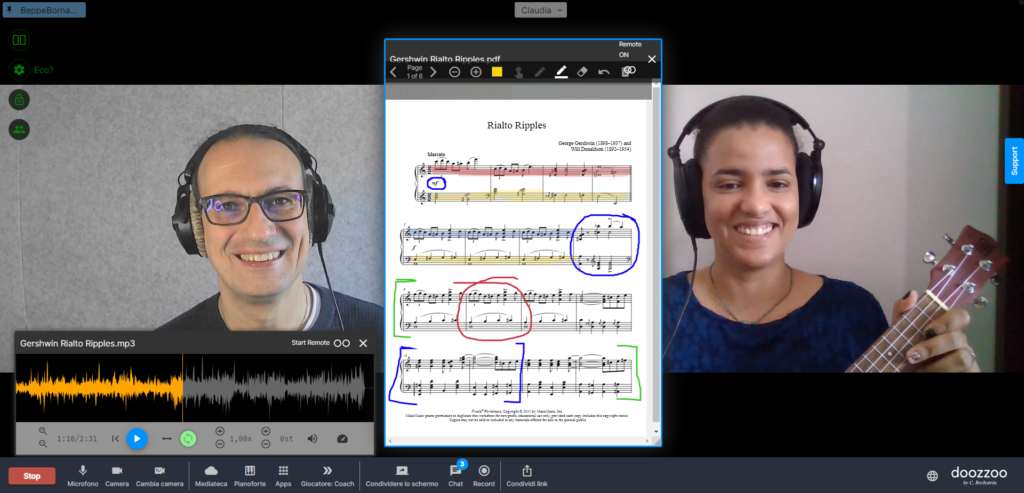Zoom in the PDF with plus icon
Screen dimensions: 1024x493
476,72
